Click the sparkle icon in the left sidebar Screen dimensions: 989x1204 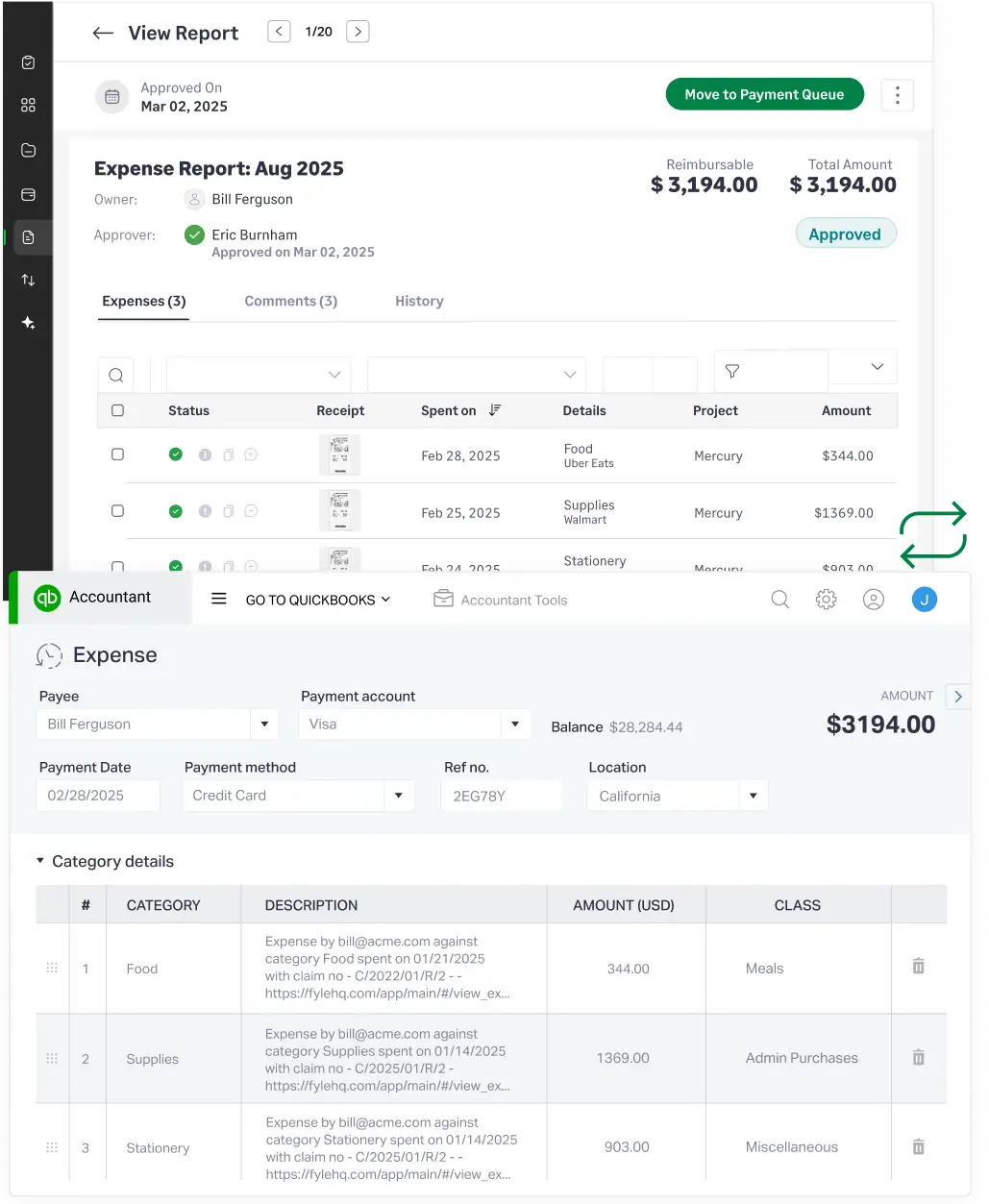coord(28,323)
